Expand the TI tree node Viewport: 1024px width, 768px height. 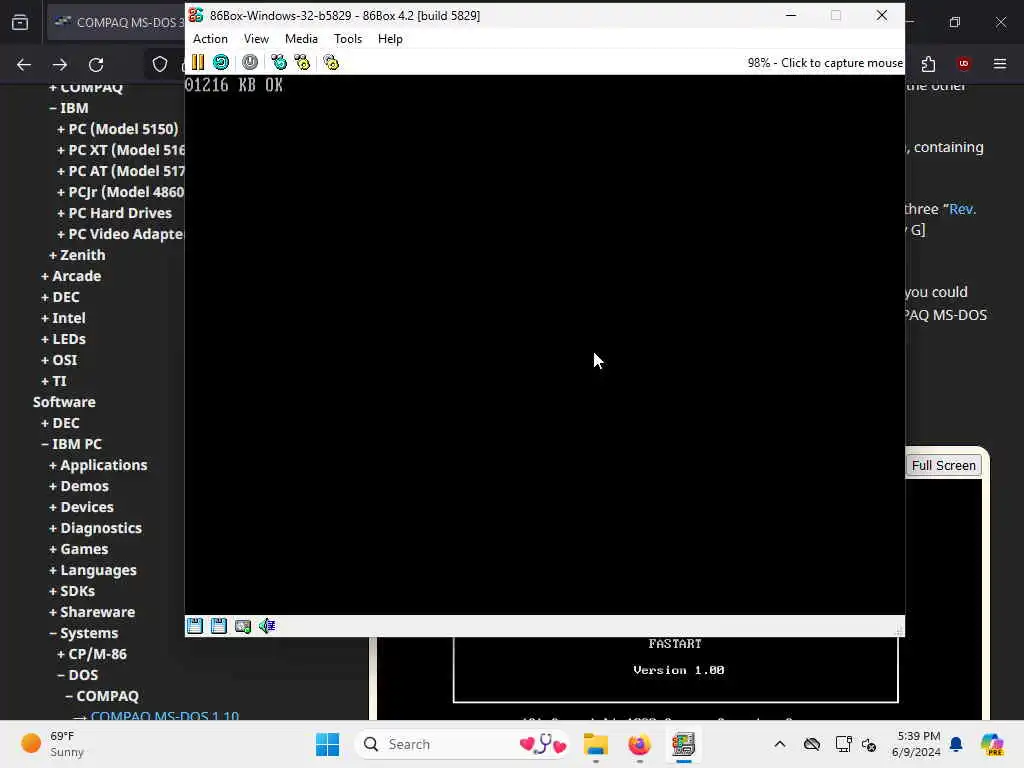point(54,381)
